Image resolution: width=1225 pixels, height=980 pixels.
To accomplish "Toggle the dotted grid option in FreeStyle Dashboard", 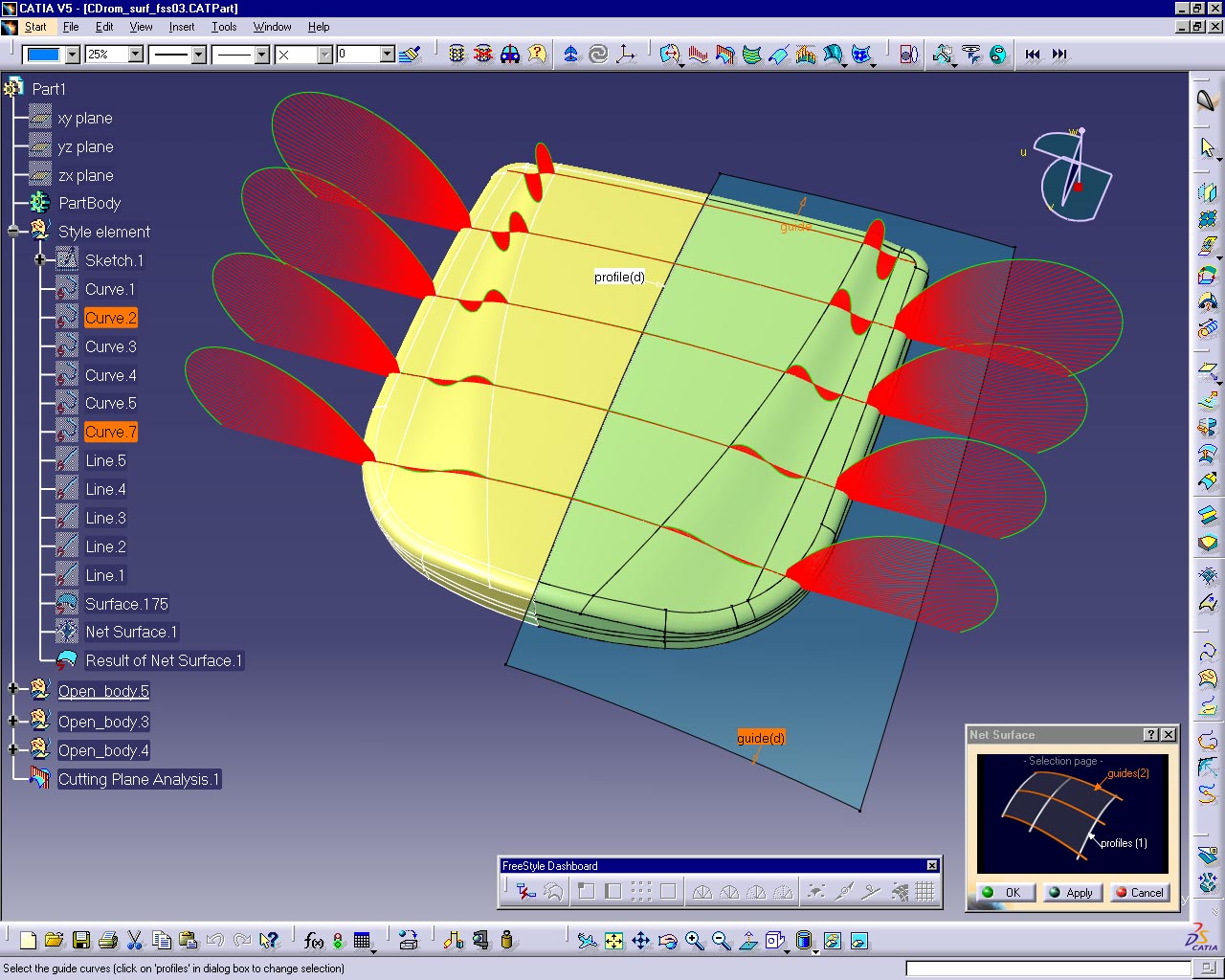I will coord(641,892).
